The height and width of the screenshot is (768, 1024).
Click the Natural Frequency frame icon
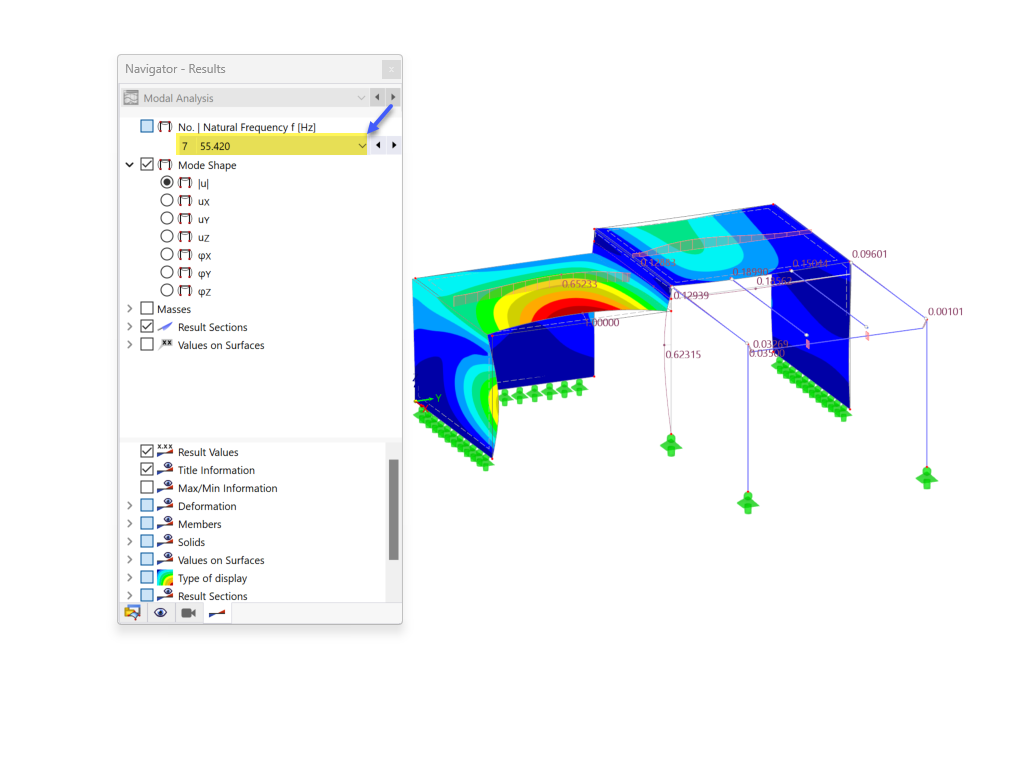pos(165,126)
